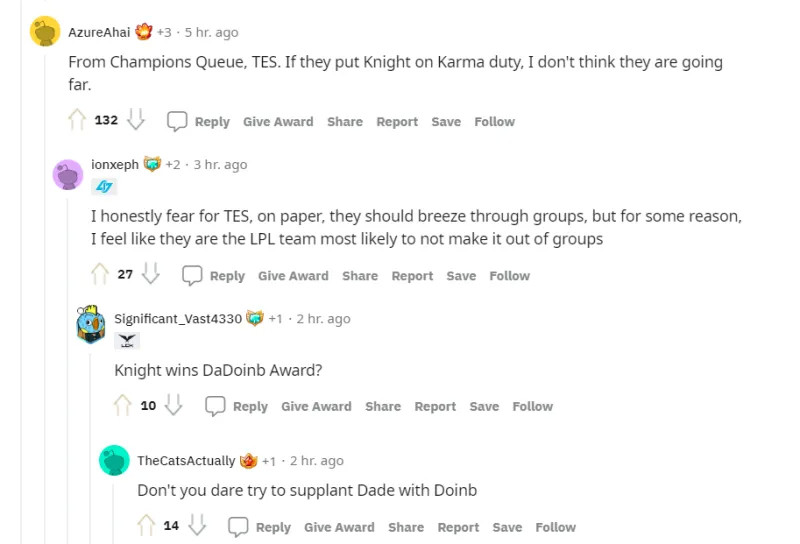Upvote AzureAhai's comment with 132 points
The height and width of the screenshot is (544, 800).
tap(77, 121)
